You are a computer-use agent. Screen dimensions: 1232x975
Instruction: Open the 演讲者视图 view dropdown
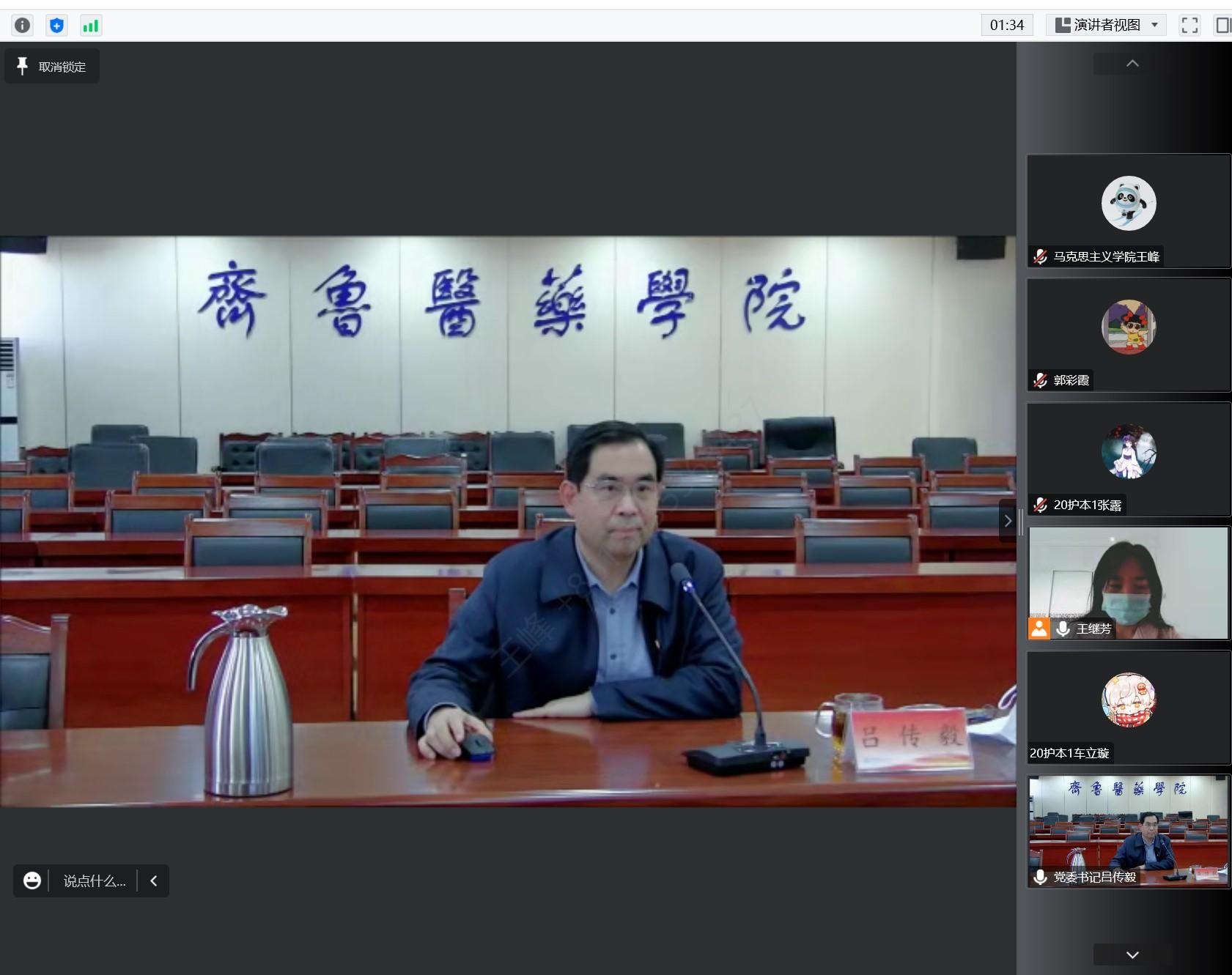pyautogui.click(x=1106, y=26)
